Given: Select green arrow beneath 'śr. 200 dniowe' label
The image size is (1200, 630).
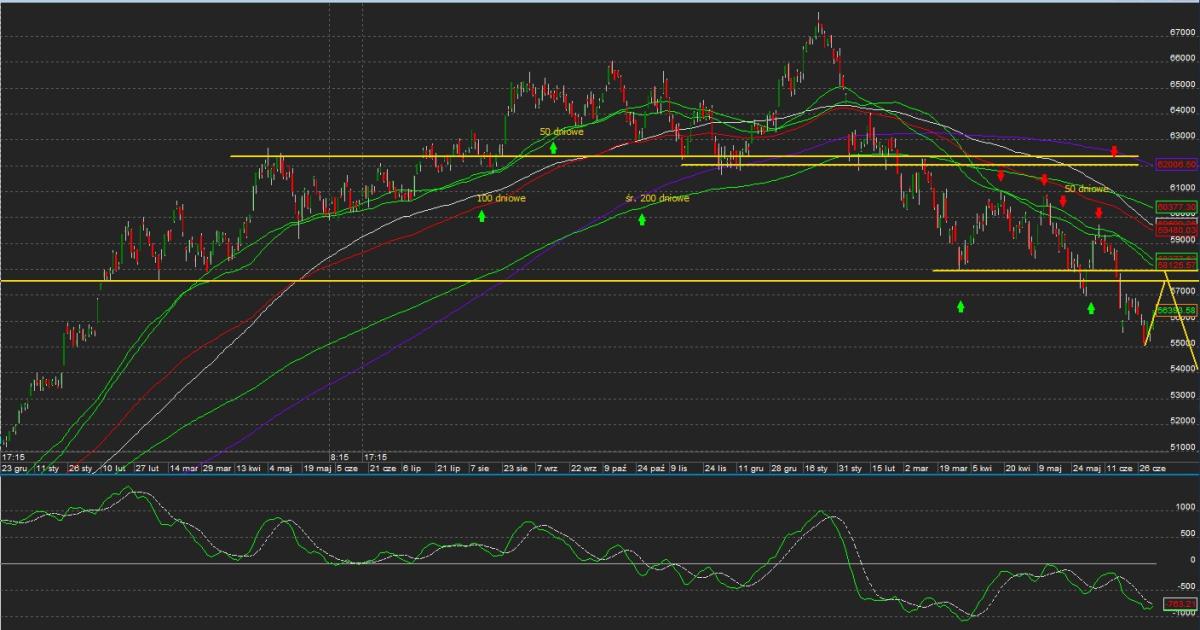Looking at the screenshot, I should 641,219.
